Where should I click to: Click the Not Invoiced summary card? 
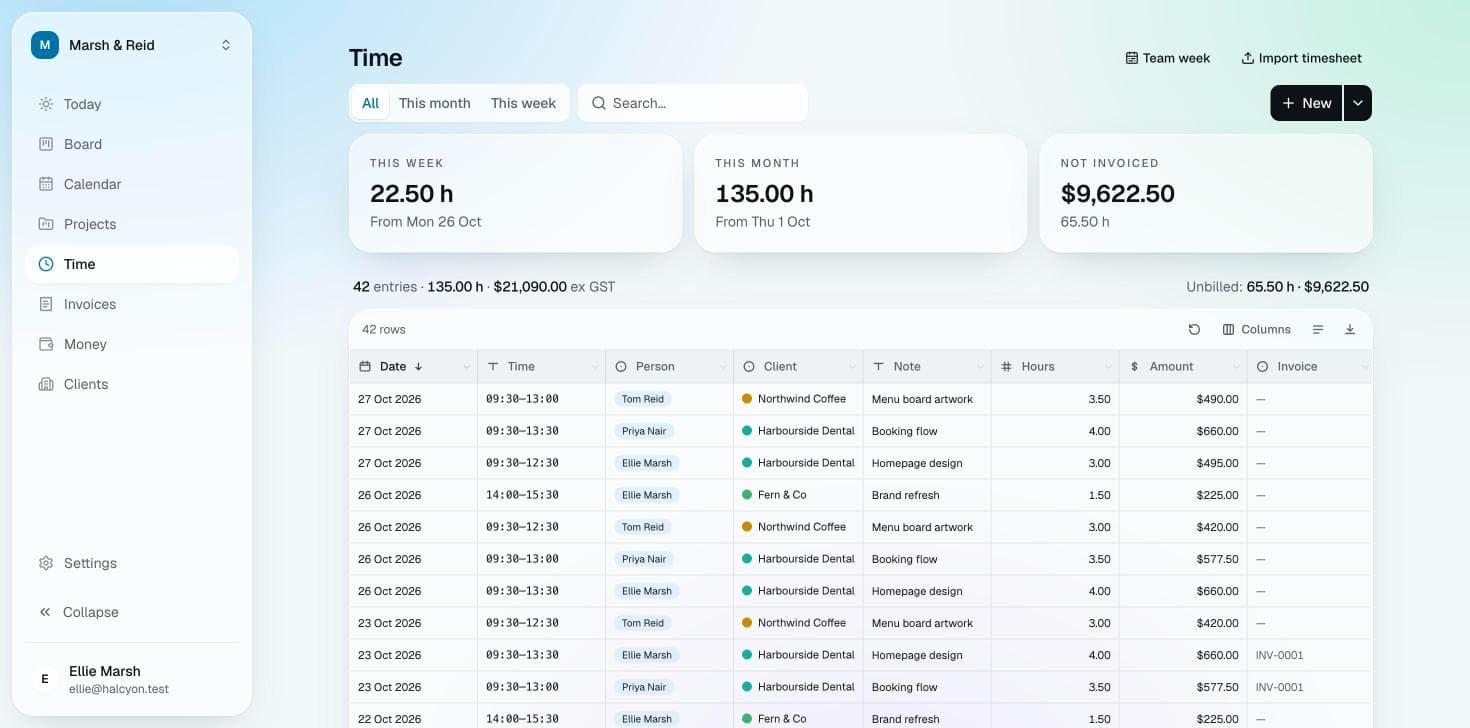(1206, 193)
